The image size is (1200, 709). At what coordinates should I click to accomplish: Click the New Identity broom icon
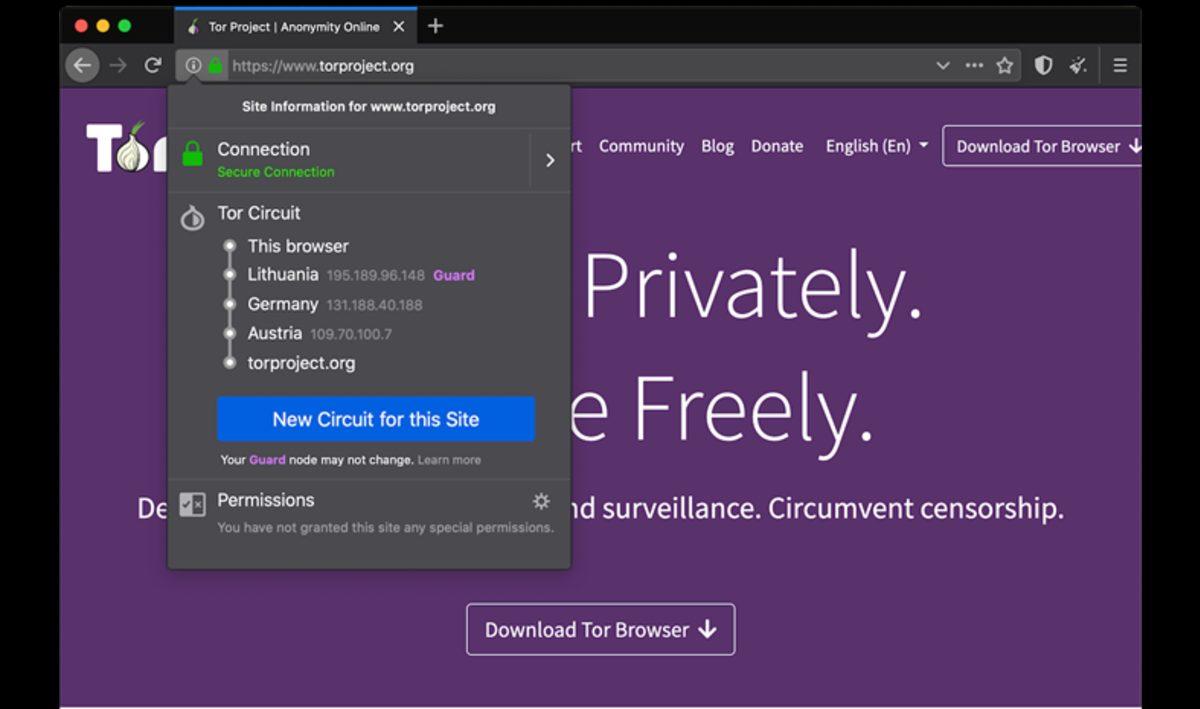pyautogui.click(x=1078, y=64)
